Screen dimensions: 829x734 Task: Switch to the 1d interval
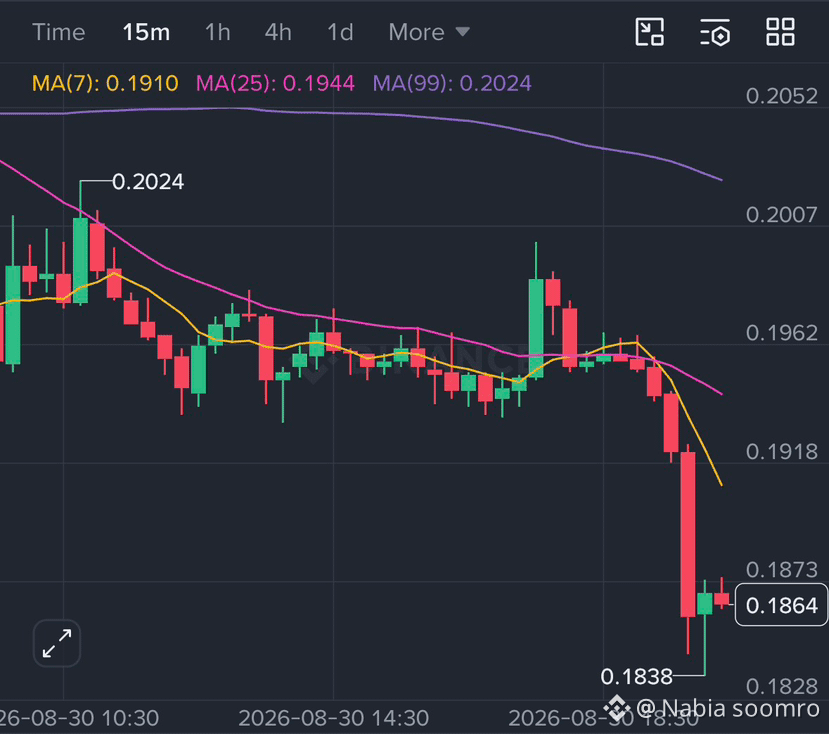click(340, 32)
